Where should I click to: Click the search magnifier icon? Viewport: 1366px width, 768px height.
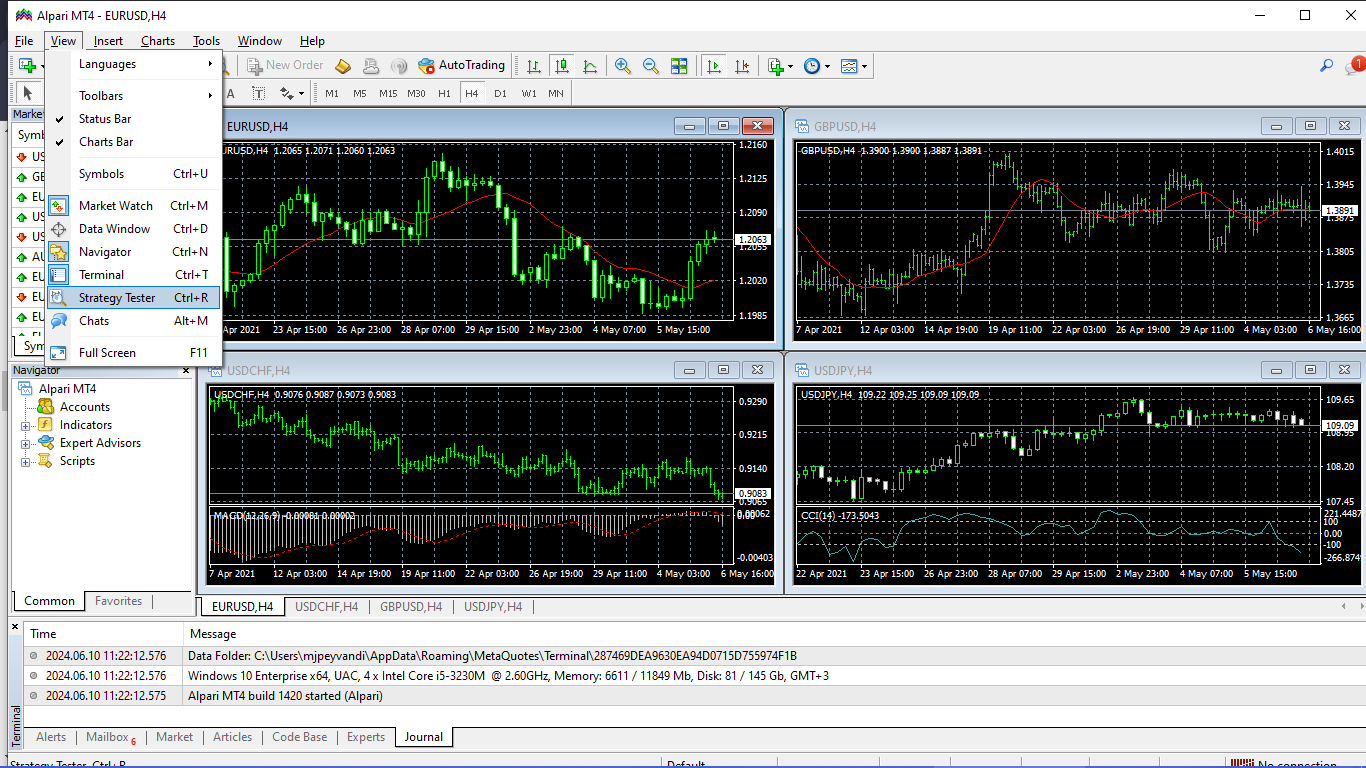(x=1327, y=66)
